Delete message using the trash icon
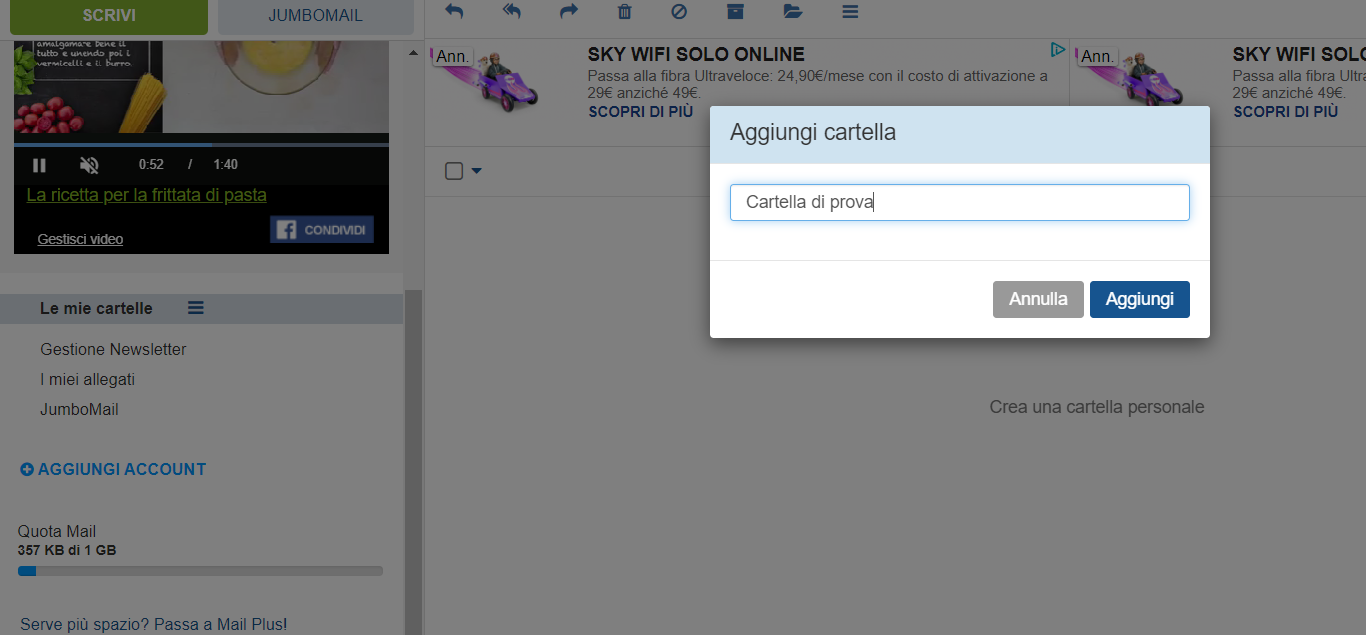The image size is (1366, 635). [x=624, y=12]
